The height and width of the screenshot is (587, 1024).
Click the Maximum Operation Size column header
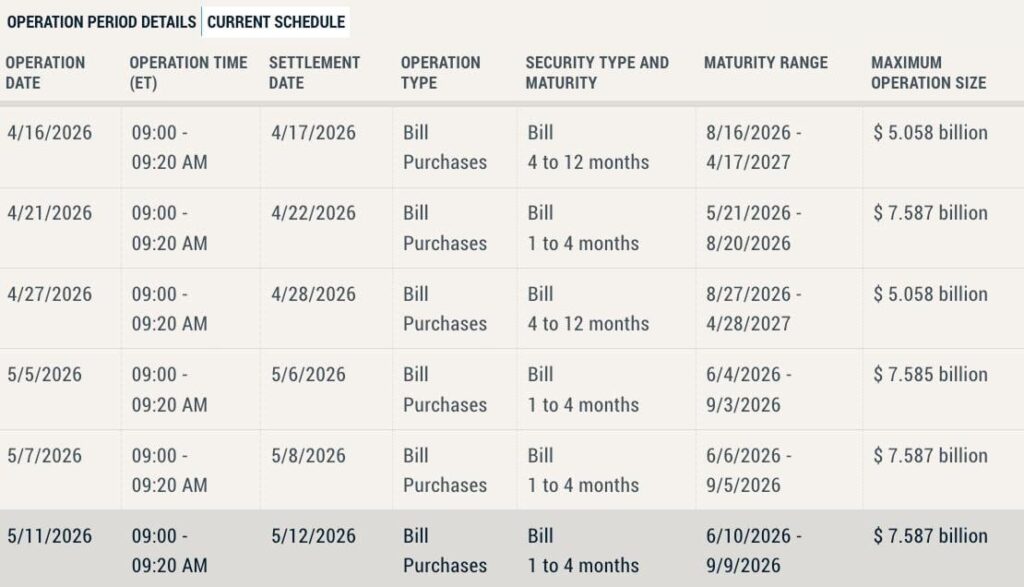(x=928, y=72)
